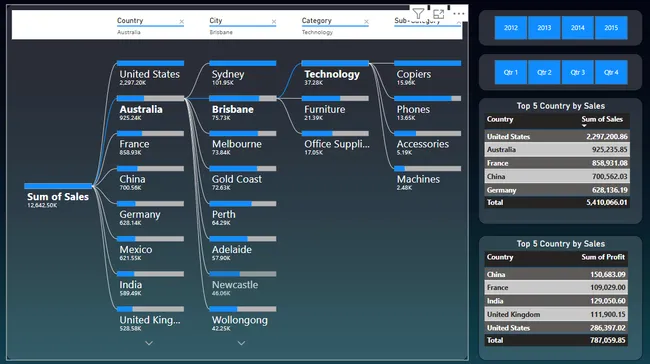Select the France node in tree
650x364 pixels.
[150, 143]
